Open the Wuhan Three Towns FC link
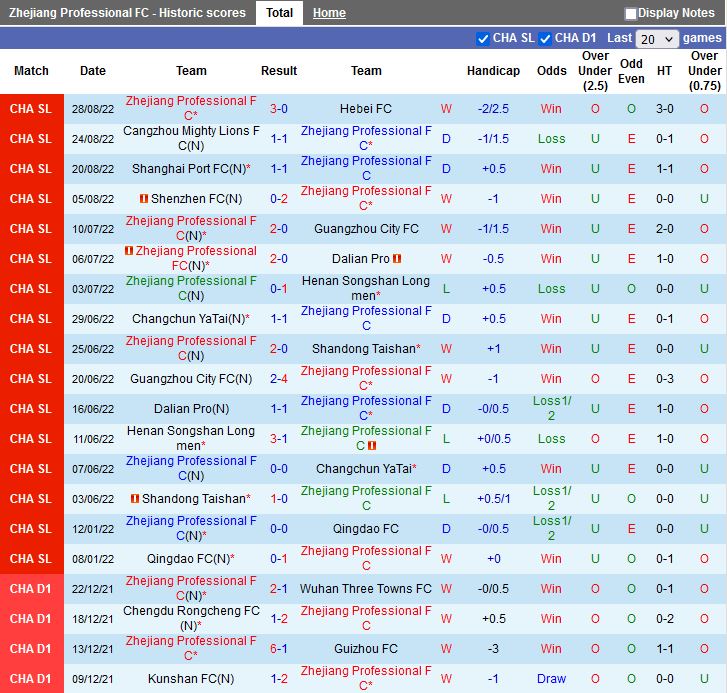Screen dimensions: 727x693 tap(366, 589)
